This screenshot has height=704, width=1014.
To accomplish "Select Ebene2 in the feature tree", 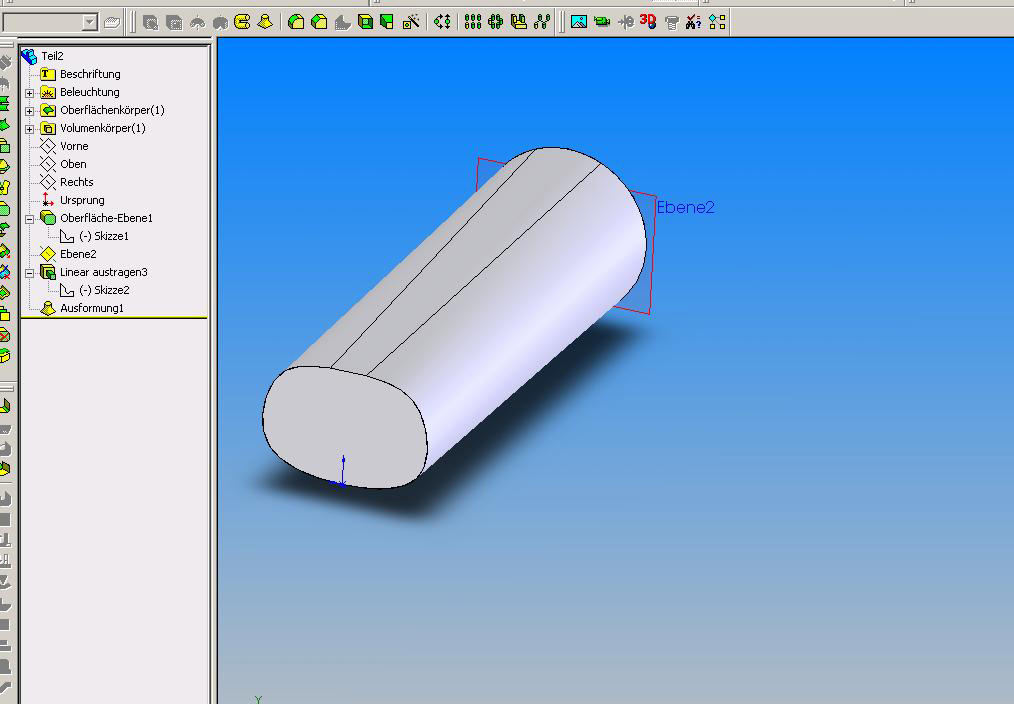I will coord(78,254).
